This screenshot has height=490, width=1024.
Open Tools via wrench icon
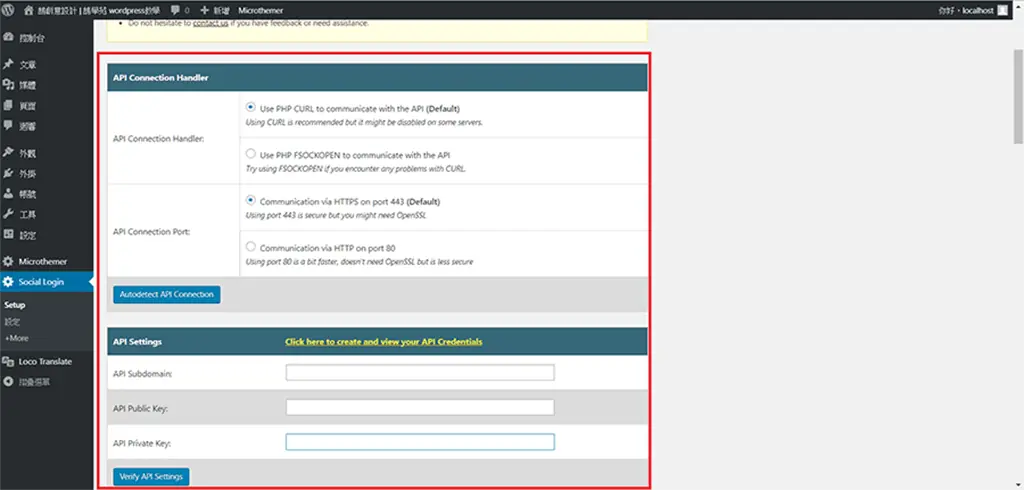pos(8,214)
